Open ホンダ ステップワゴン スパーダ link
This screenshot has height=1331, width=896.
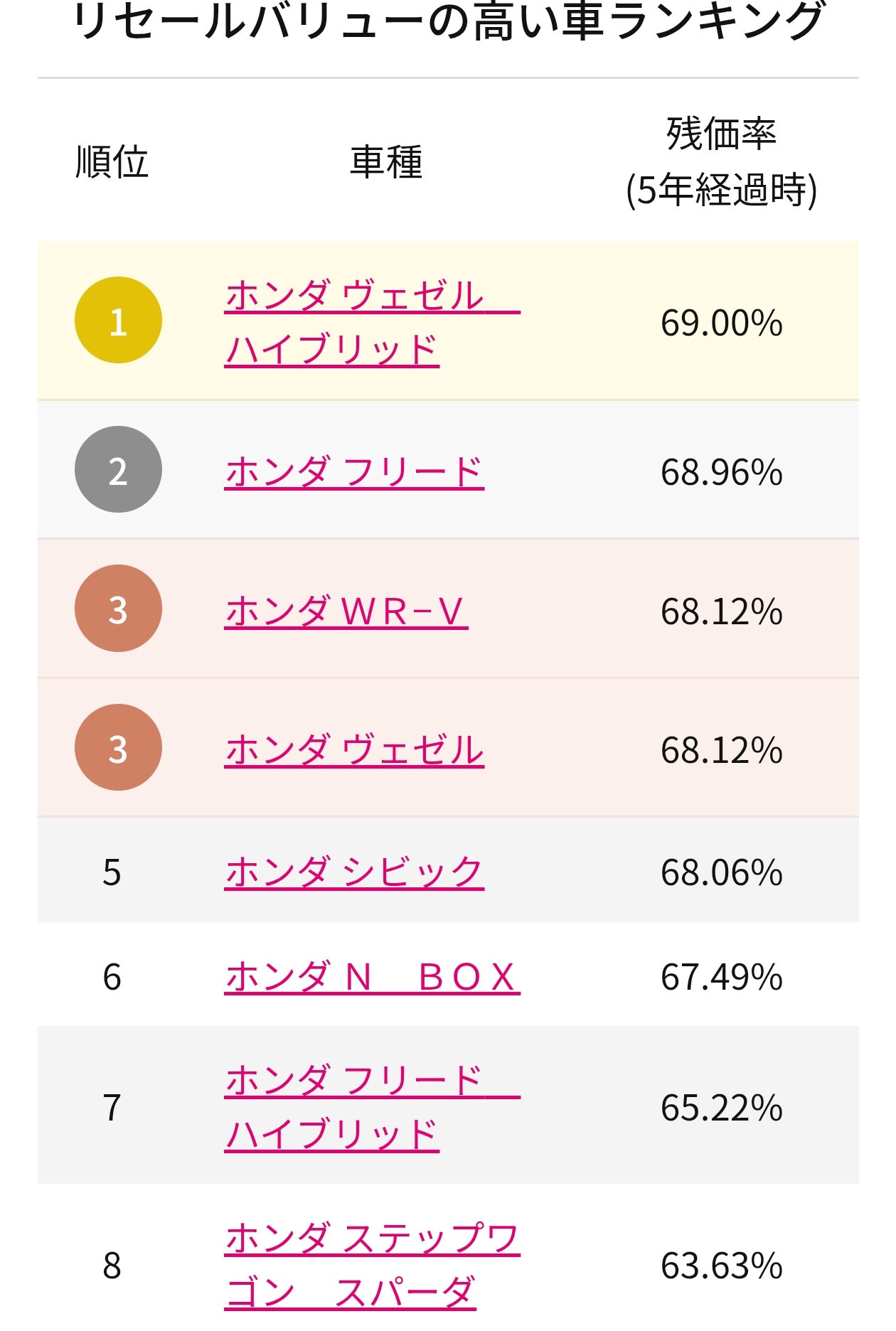coord(373,1266)
